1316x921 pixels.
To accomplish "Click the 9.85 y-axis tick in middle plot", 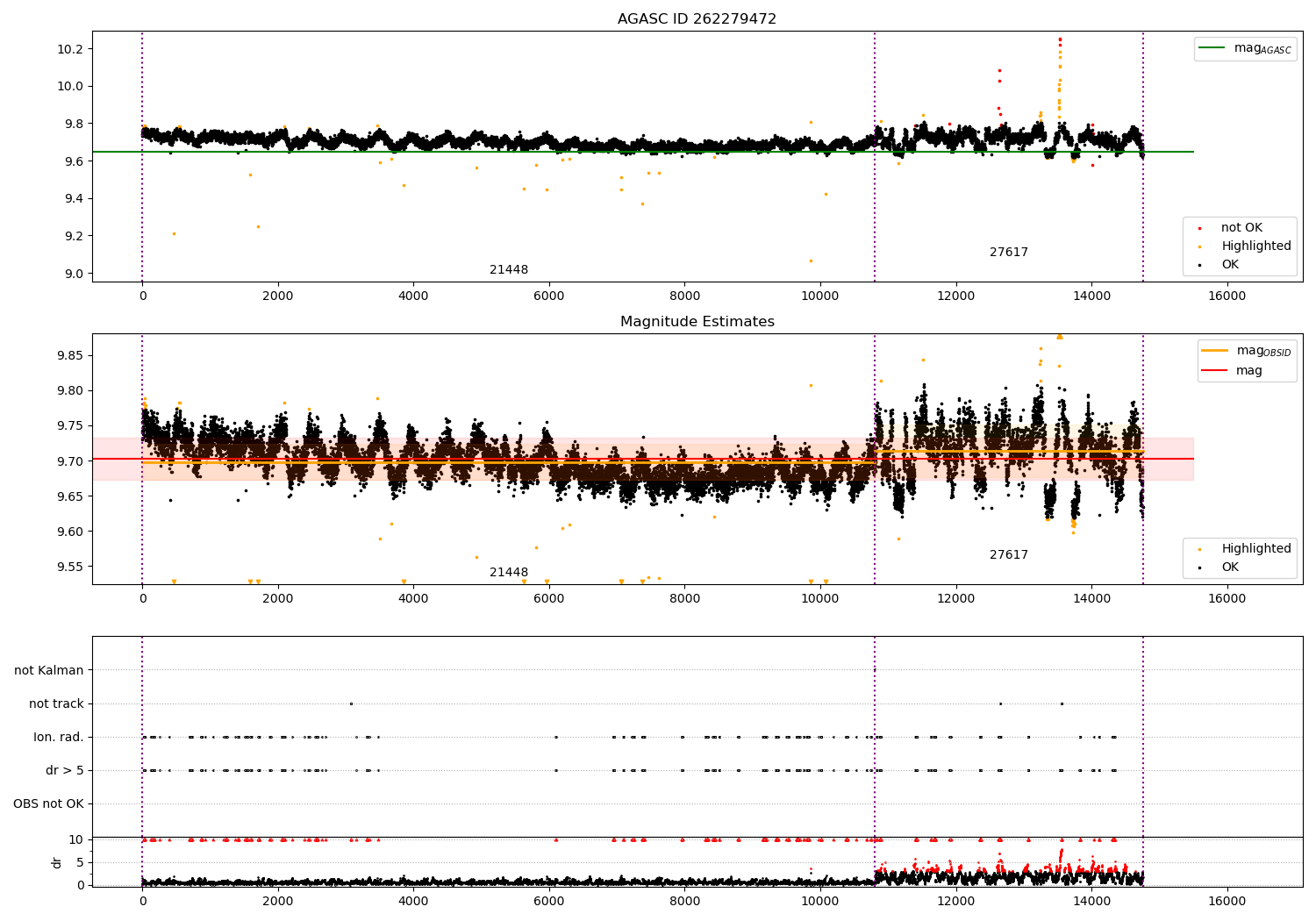I will pos(70,356).
